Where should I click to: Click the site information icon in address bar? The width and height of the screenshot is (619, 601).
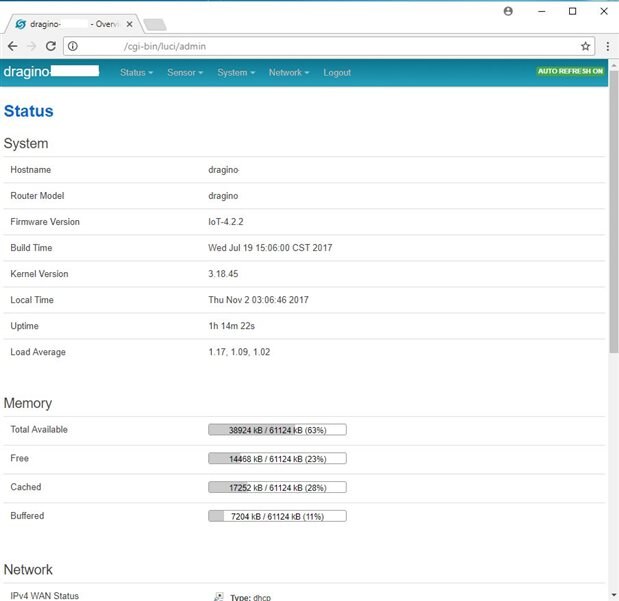73,46
